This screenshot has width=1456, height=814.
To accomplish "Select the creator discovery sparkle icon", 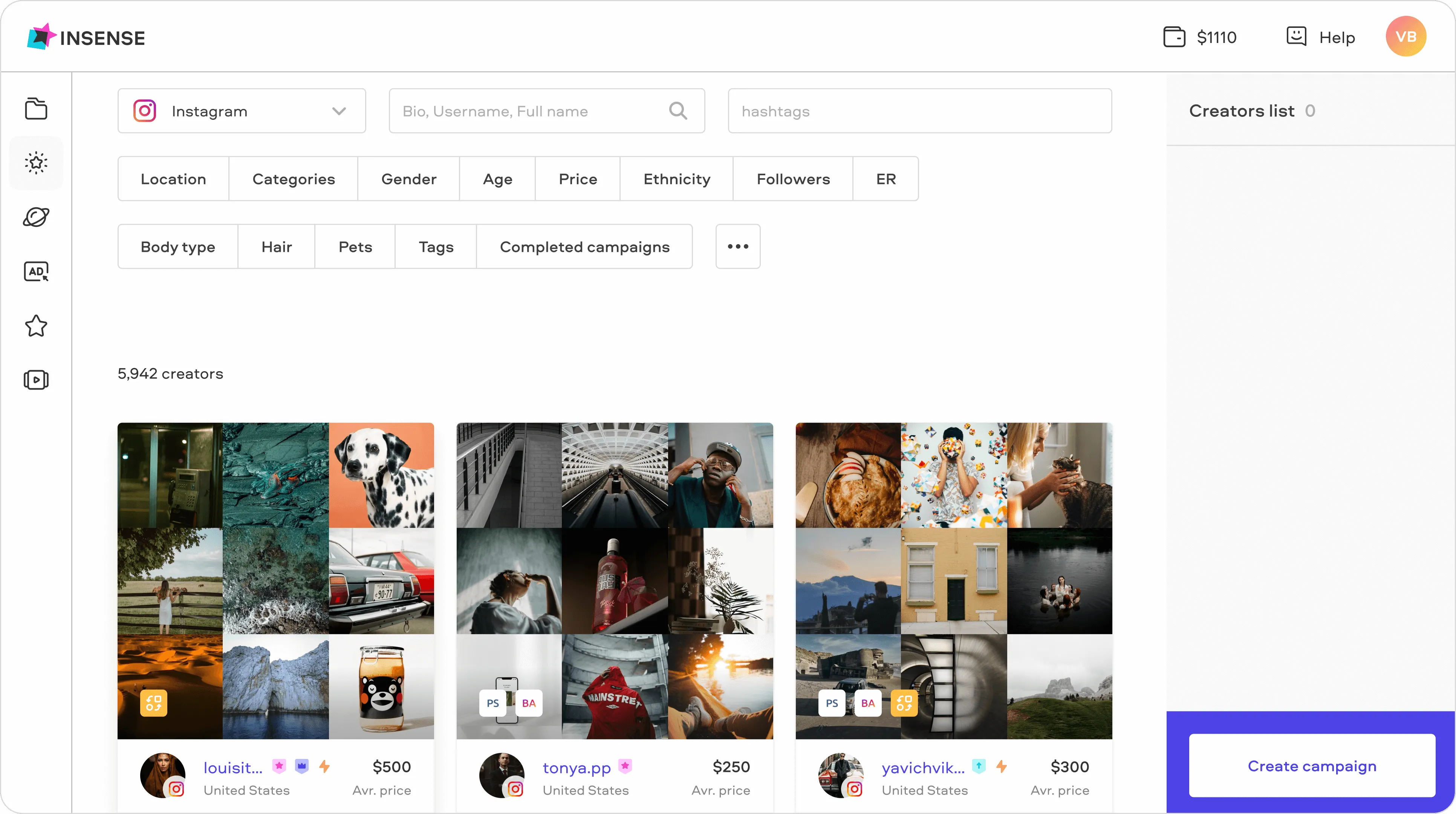I will click(x=35, y=163).
